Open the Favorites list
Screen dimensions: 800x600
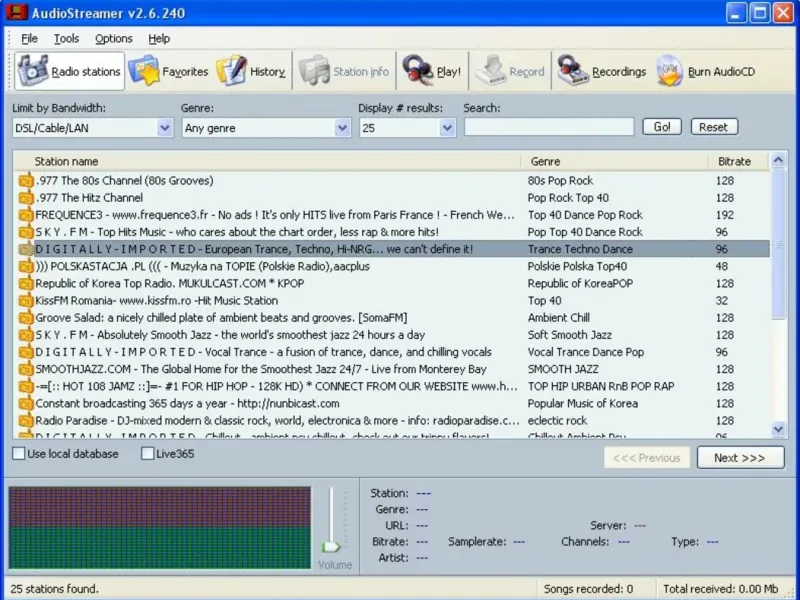point(169,72)
